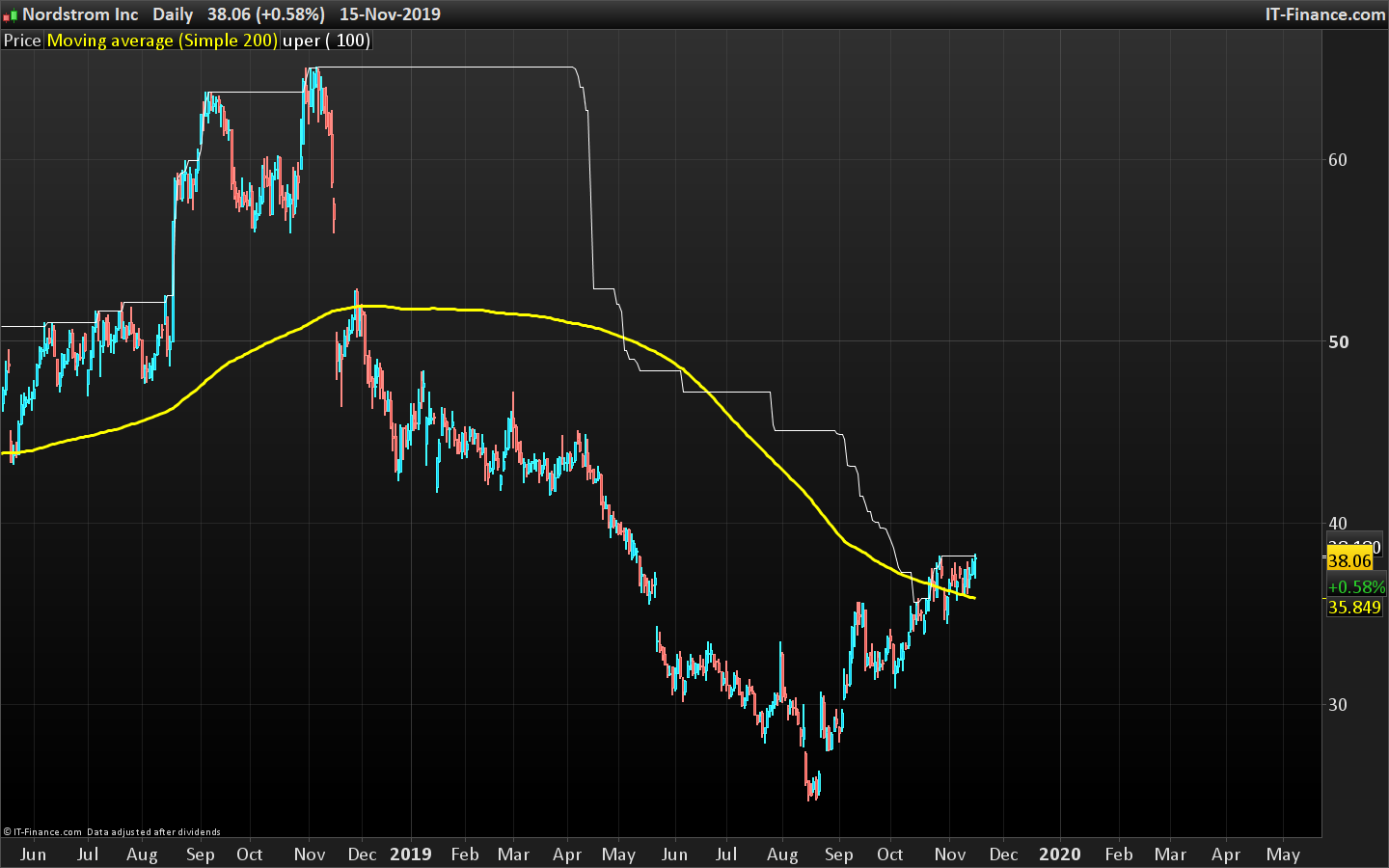Select the 15-Nov-2019 date in header
Image resolution: width=1389 pixels, height=868 pixels.
tap(390, 14)
